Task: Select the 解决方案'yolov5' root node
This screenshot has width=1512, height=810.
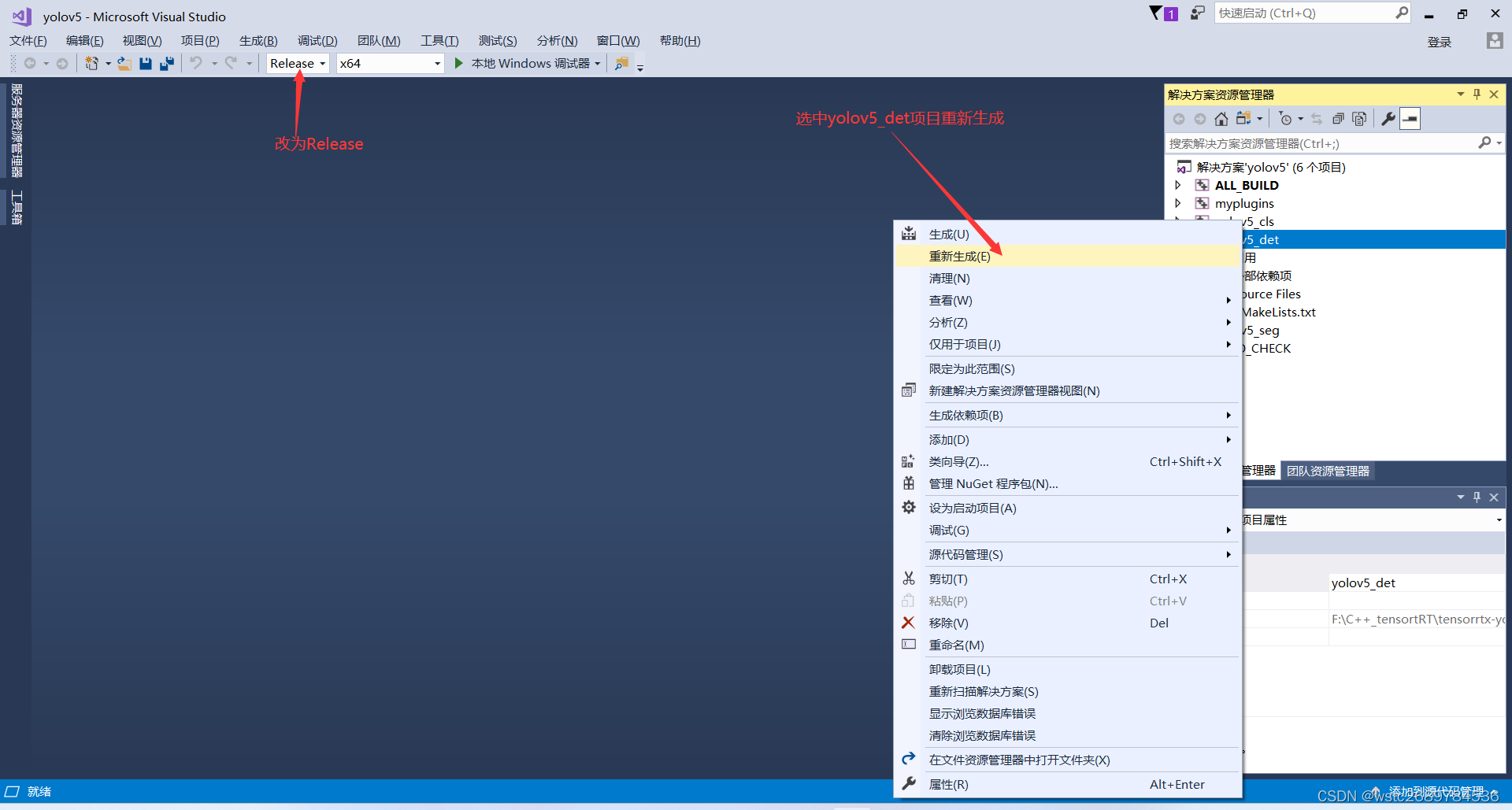Action: coord(1271,167)
